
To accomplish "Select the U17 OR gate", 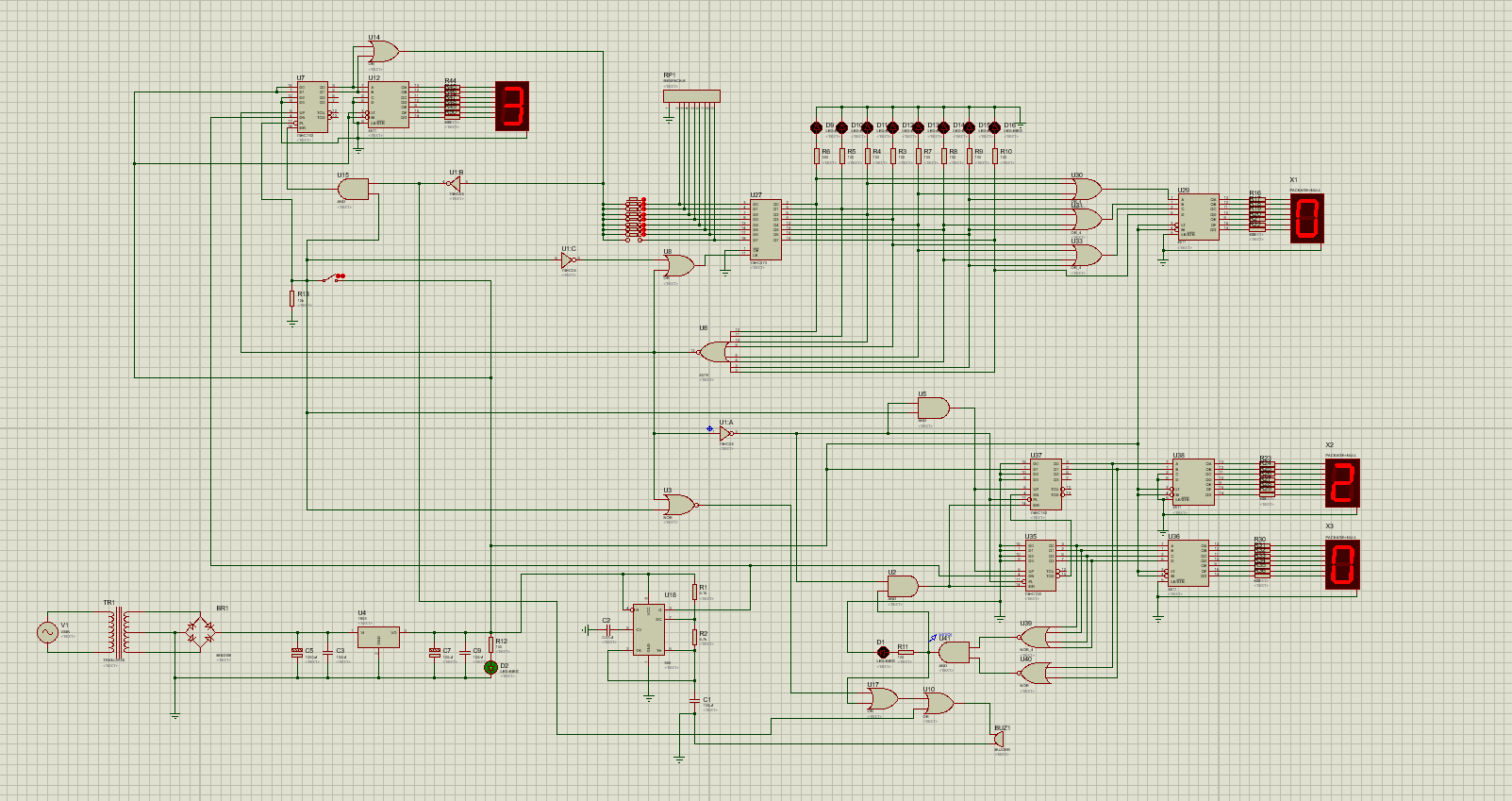I will tap(883, 699).
